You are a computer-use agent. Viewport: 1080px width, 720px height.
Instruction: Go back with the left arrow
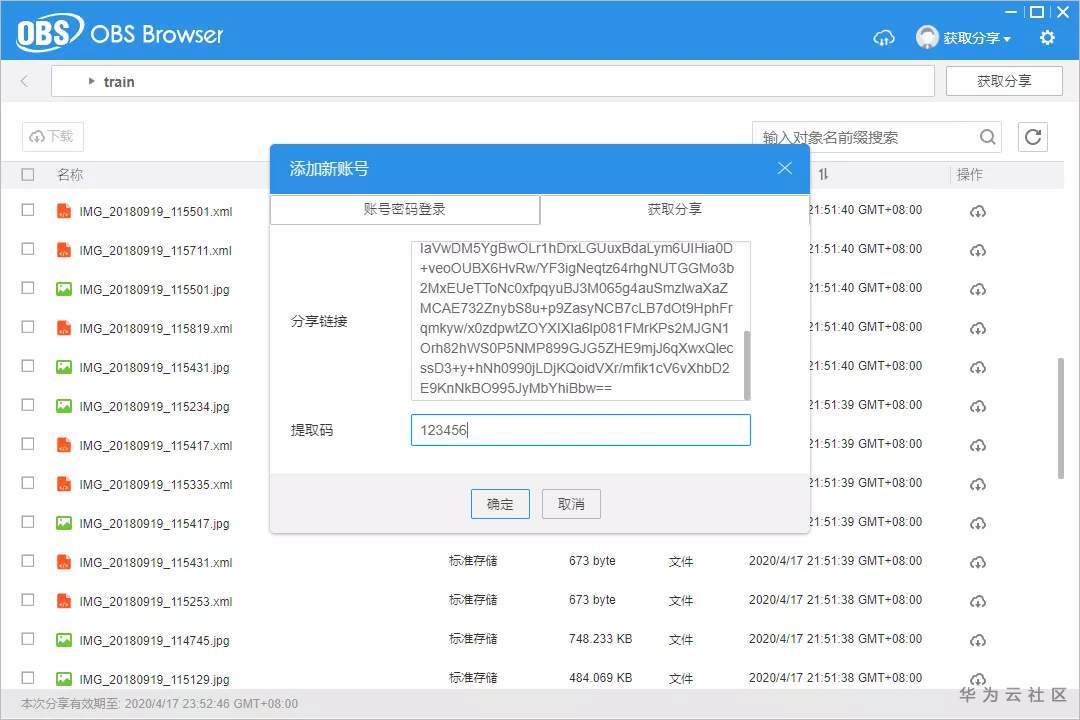25,81
